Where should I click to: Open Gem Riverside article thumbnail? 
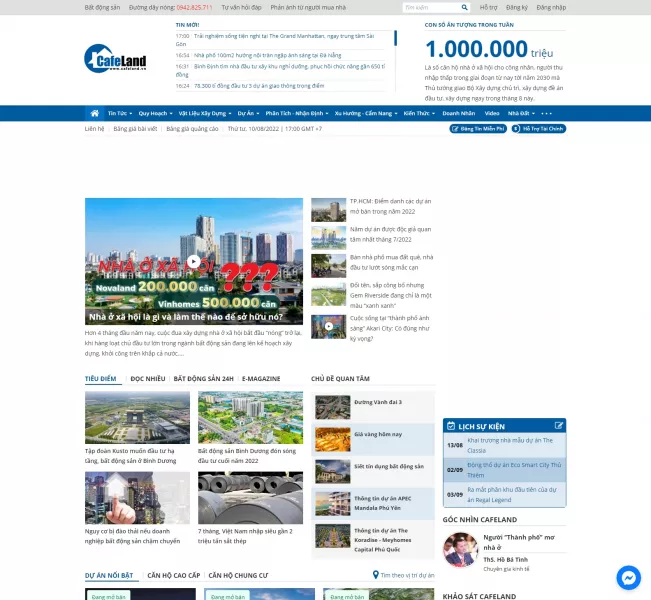328,294
